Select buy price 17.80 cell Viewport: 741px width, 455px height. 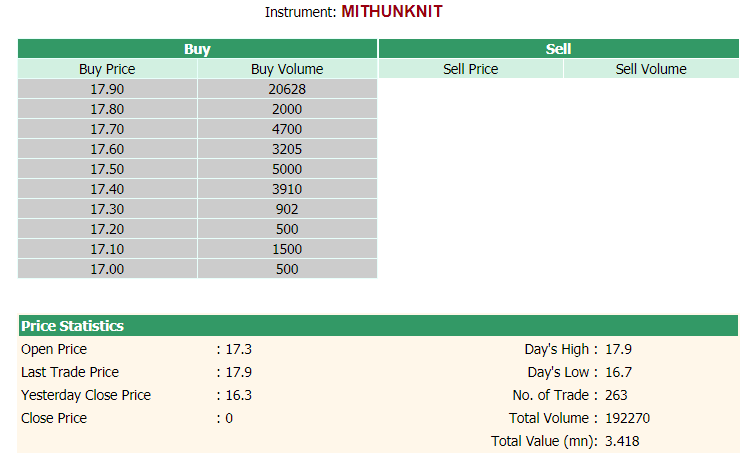[x=107, y=109]
